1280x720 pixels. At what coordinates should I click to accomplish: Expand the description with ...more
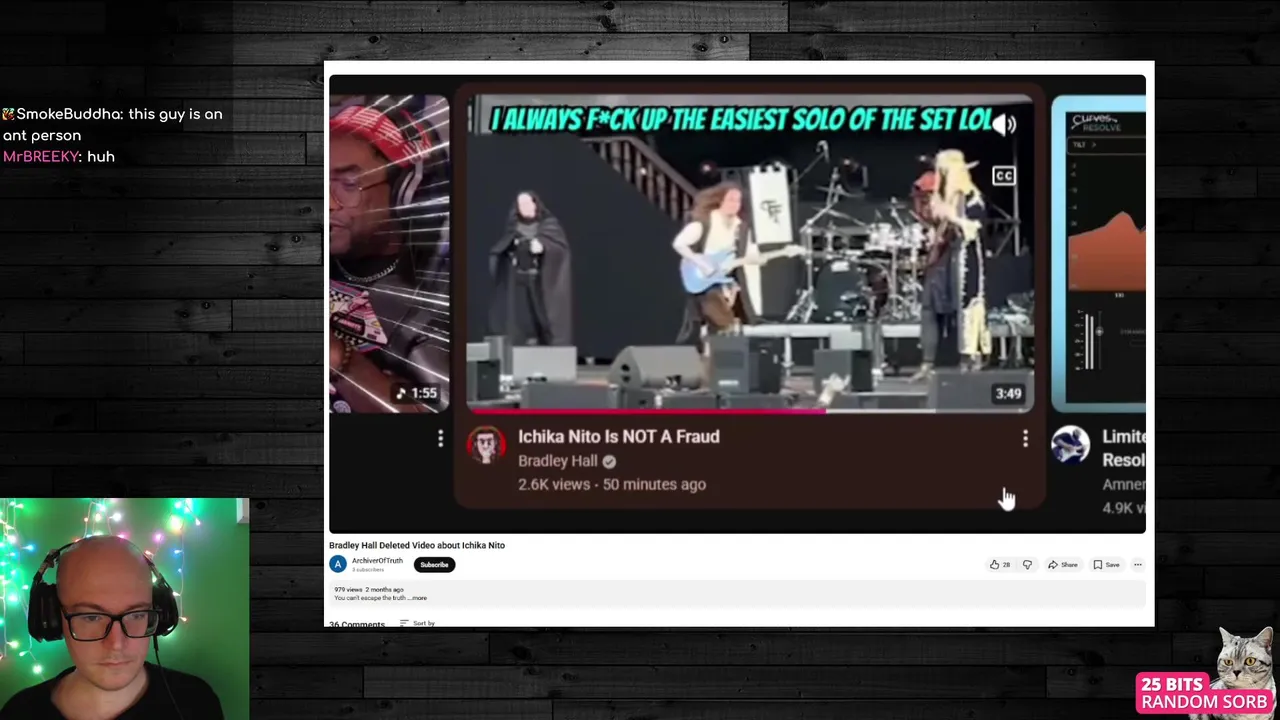(x=418, y=598)
